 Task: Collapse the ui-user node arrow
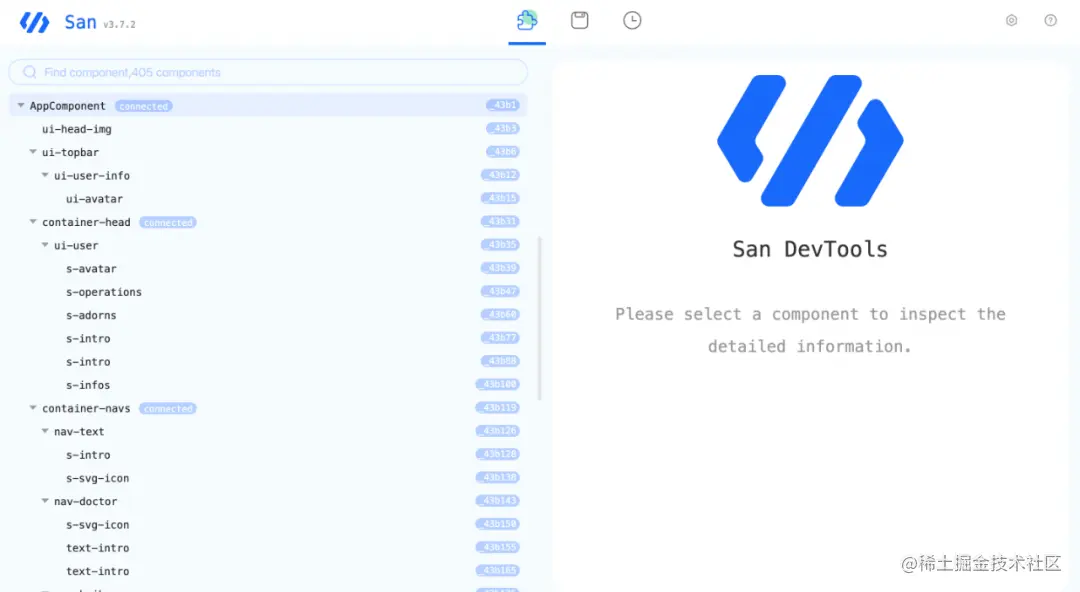coord(45,245)
